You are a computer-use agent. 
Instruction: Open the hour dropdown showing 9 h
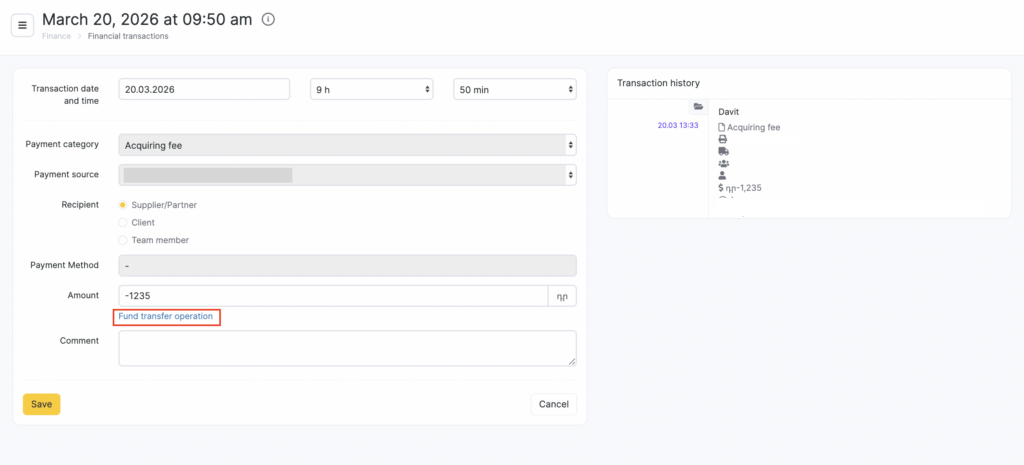coord(371,89)
